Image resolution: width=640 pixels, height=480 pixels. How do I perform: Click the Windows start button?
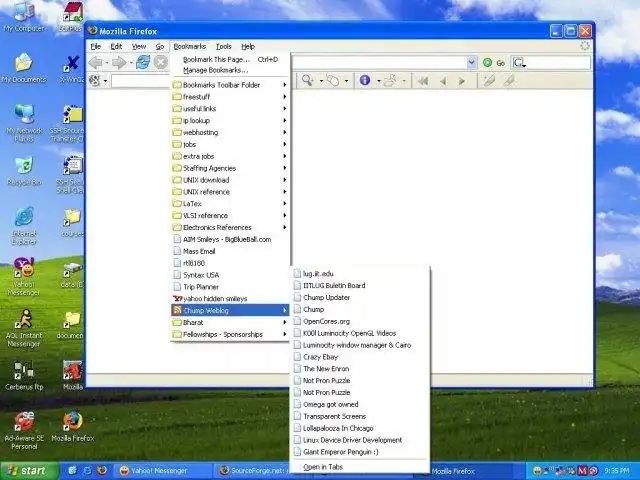coord(29,471)
